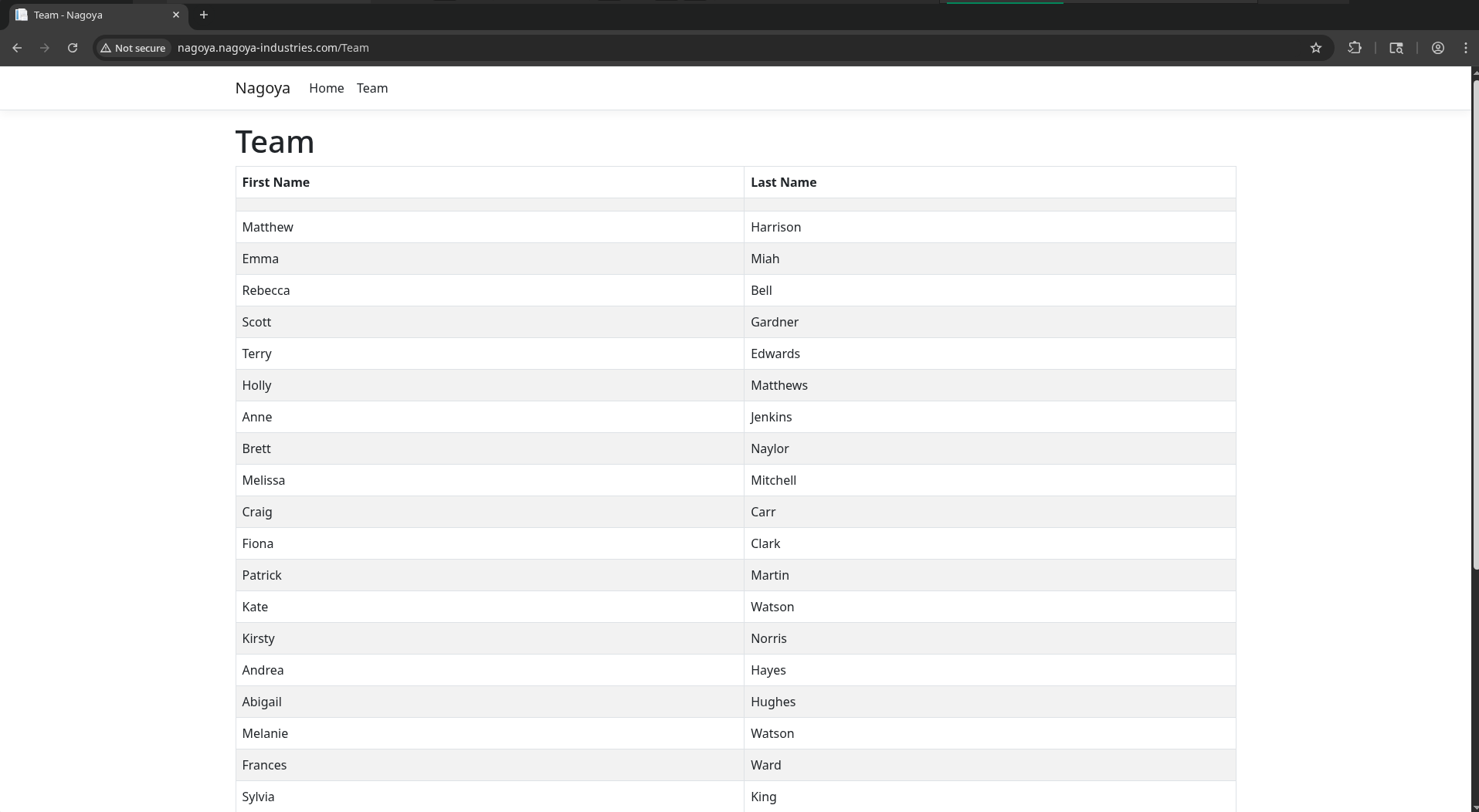This screenshot has height=812, width=1479.
Task: Open a new tab with plus button
Action: click(204, 15)
